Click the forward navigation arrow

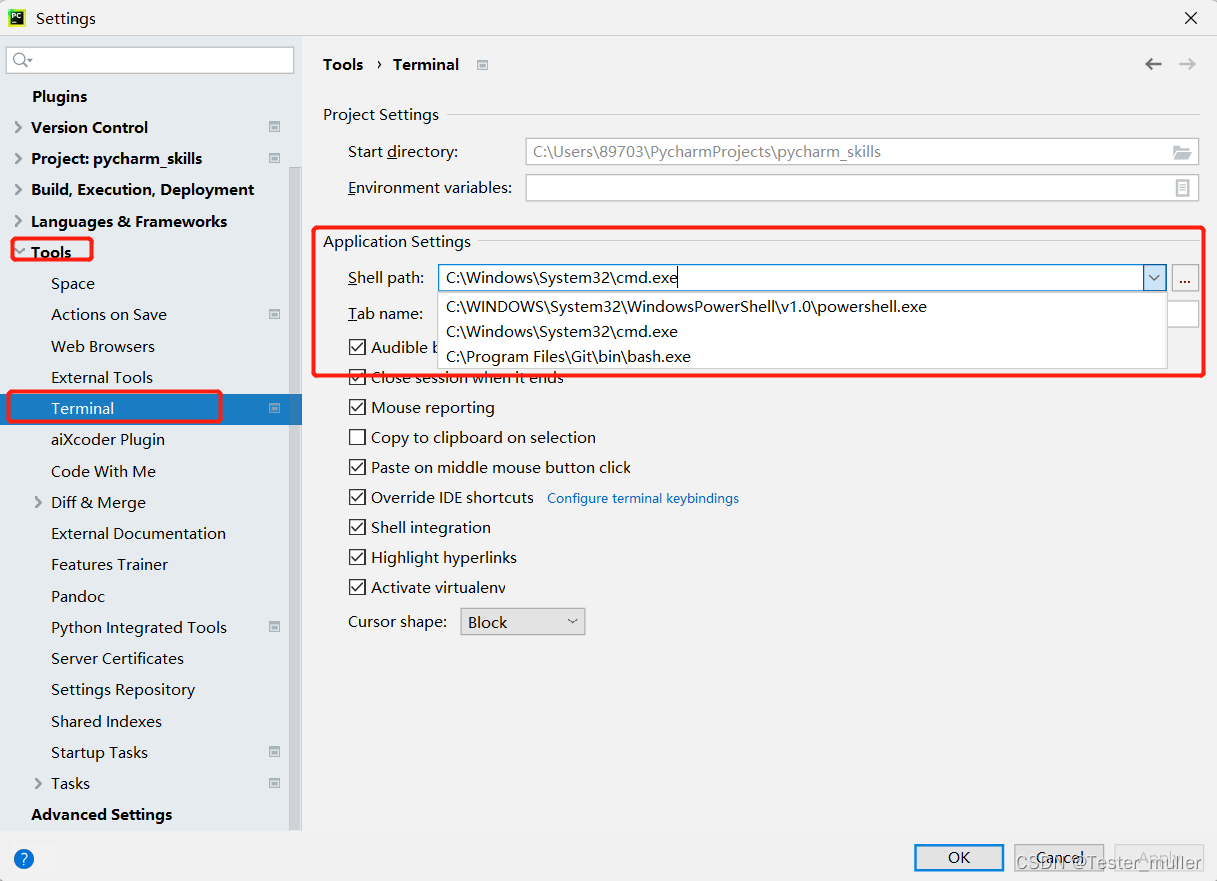click(x=1187, y=64)
